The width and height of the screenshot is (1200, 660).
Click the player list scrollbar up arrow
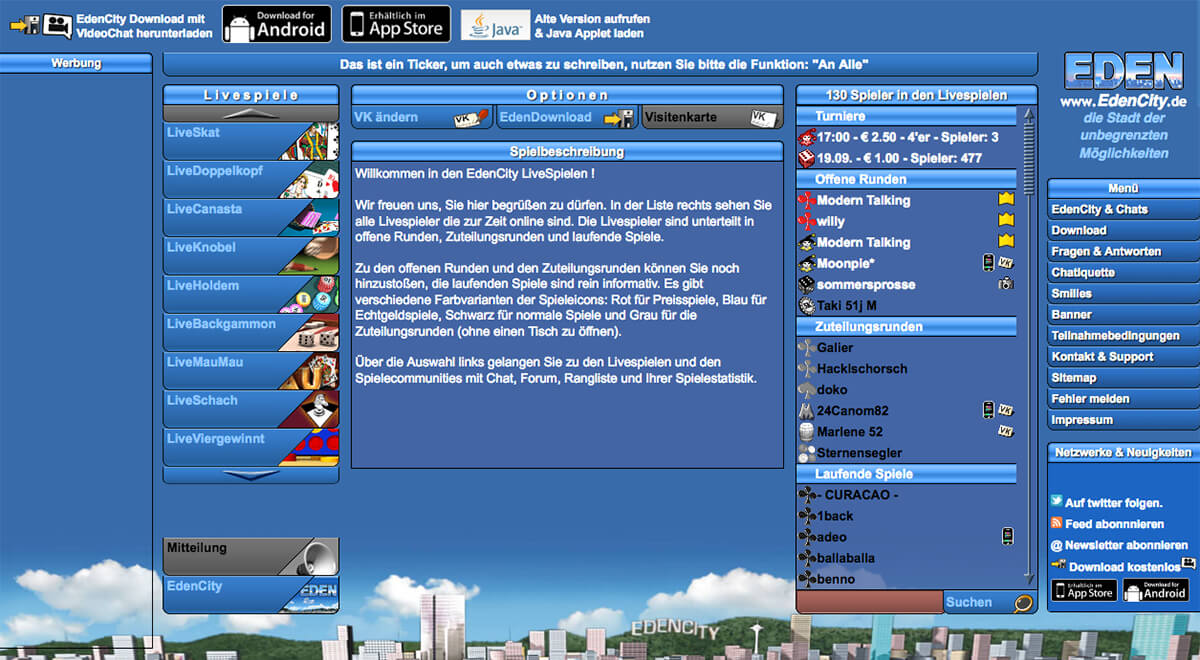(x=1029, y=115)
